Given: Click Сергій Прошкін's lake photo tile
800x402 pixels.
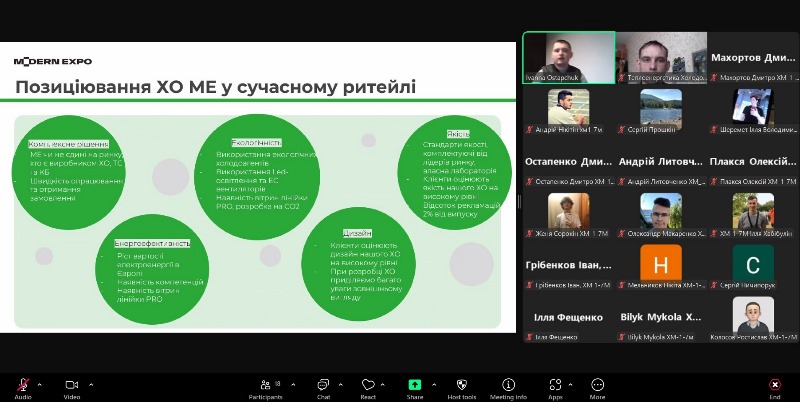Looking at the screenshot, I should pyautogui.click(x=661, y=107).
